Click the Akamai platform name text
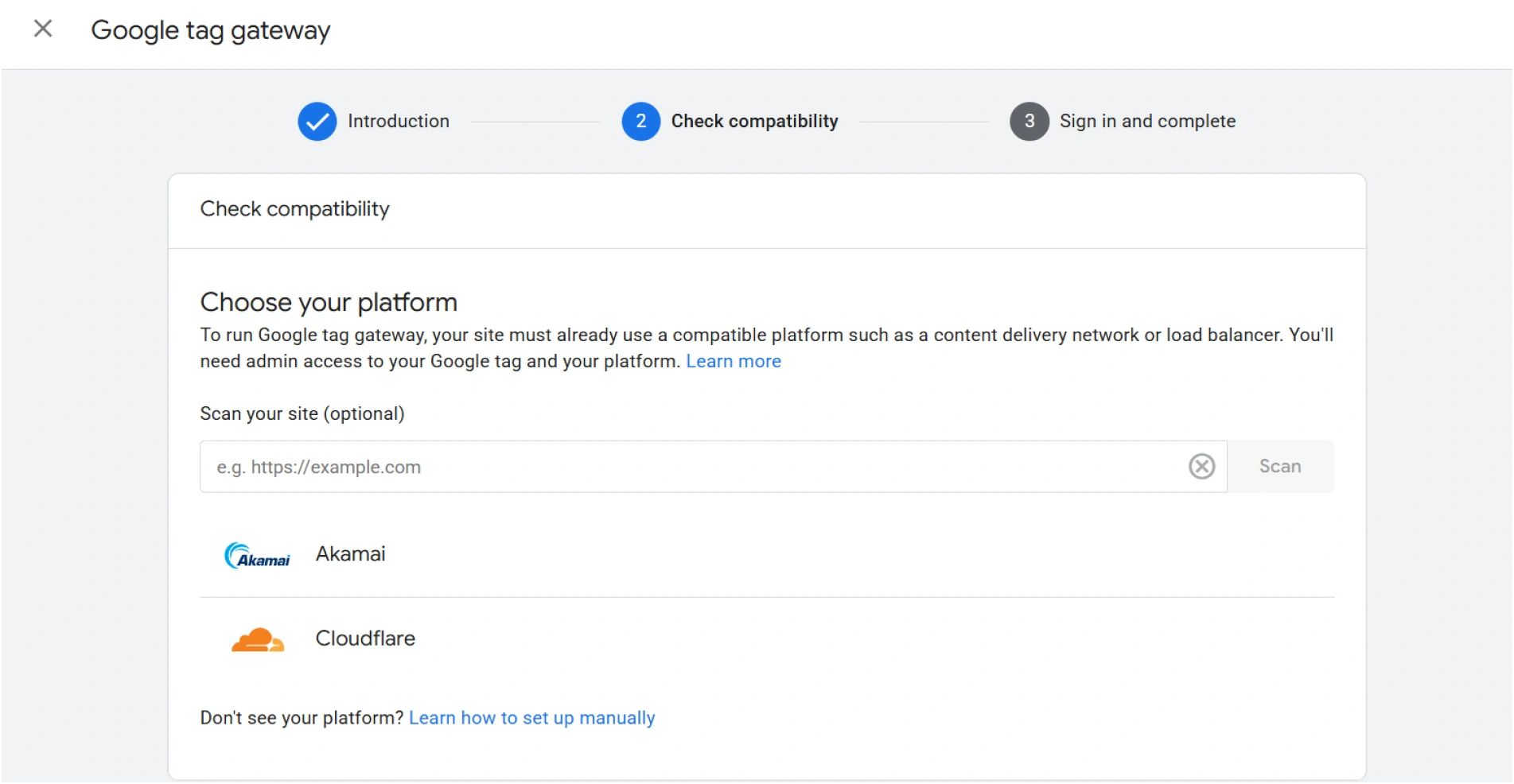Image resolution: width=1514 pixels, height=784 pixels. (350, 553)
